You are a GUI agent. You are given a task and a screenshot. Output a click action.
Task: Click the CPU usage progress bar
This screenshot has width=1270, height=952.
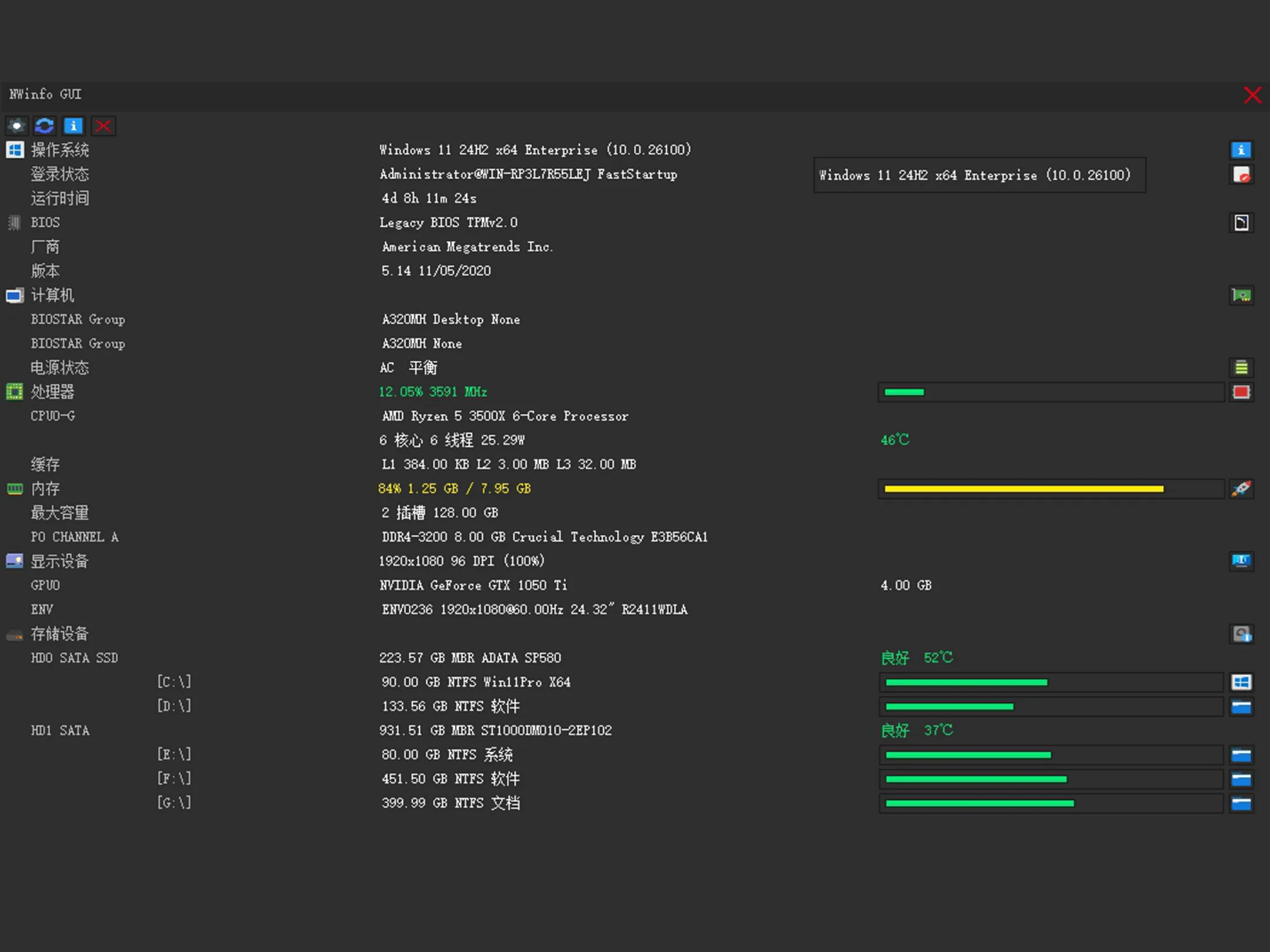coord(1051,392)
